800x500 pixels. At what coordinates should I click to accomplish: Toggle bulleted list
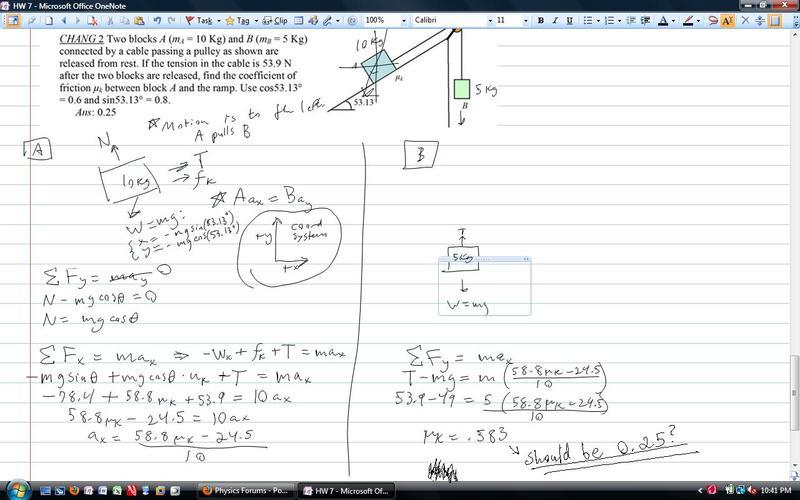pos(587,21)
